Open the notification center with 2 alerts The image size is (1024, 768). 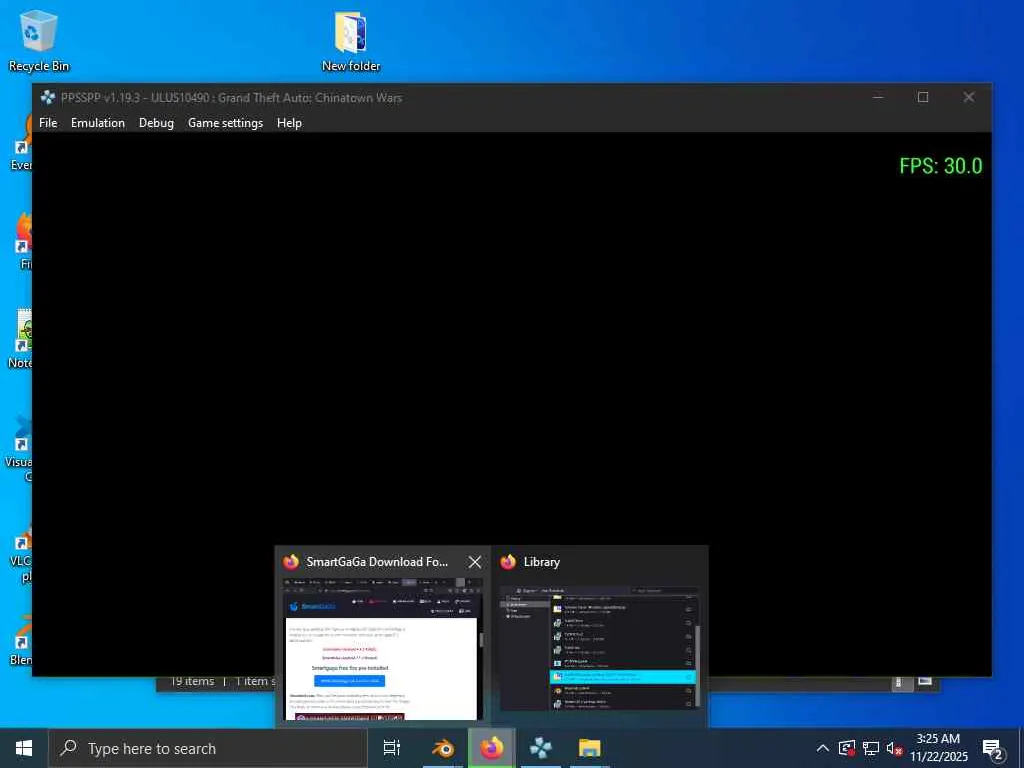(x=993, y=748)
